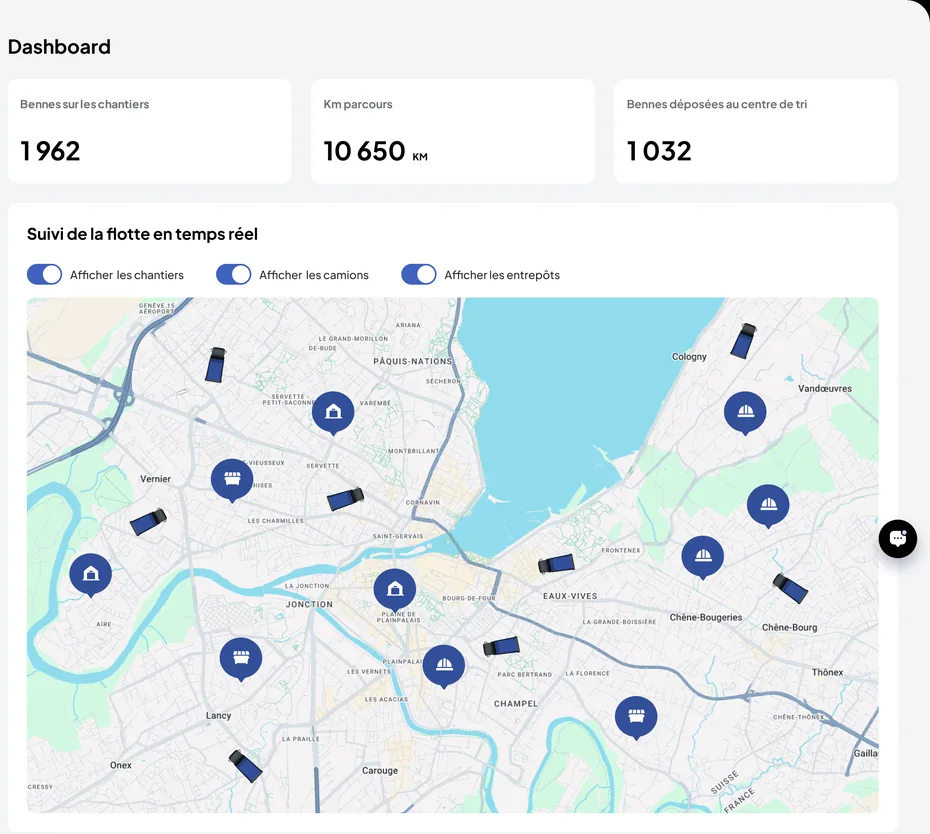
Task: Select the truck northeast of Cologny
Action: point(743,341)
